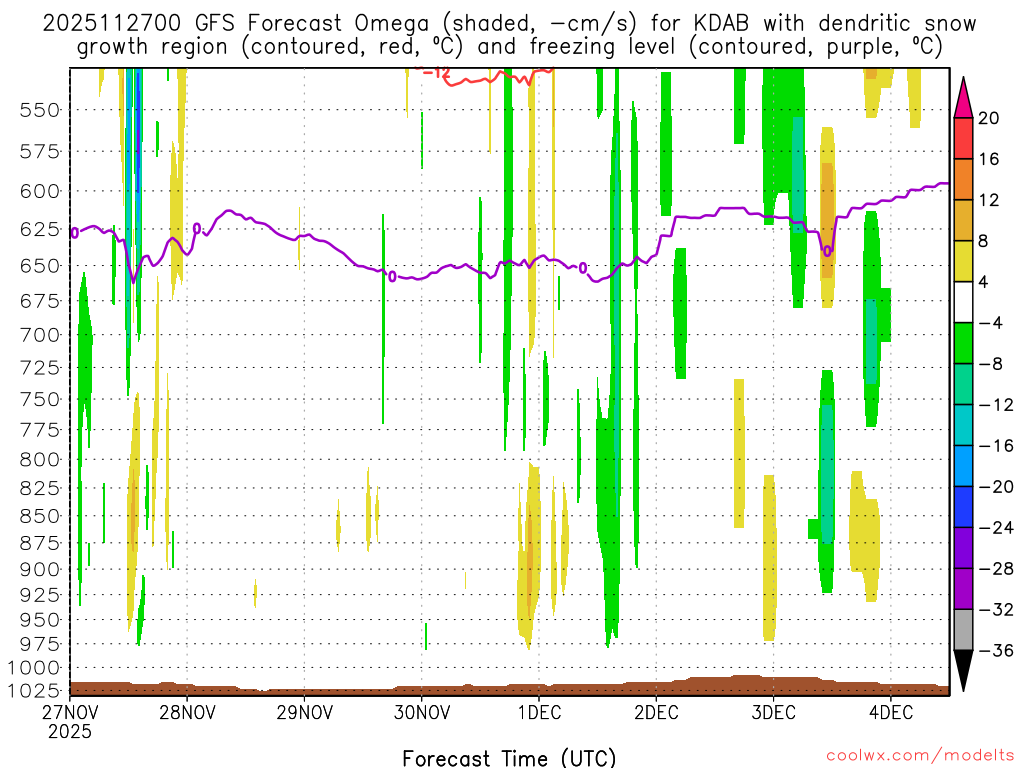The height and width of the screenshot is (768, 1024).
Task: Click the 850 pressure level label
Action: click(39, 516)
